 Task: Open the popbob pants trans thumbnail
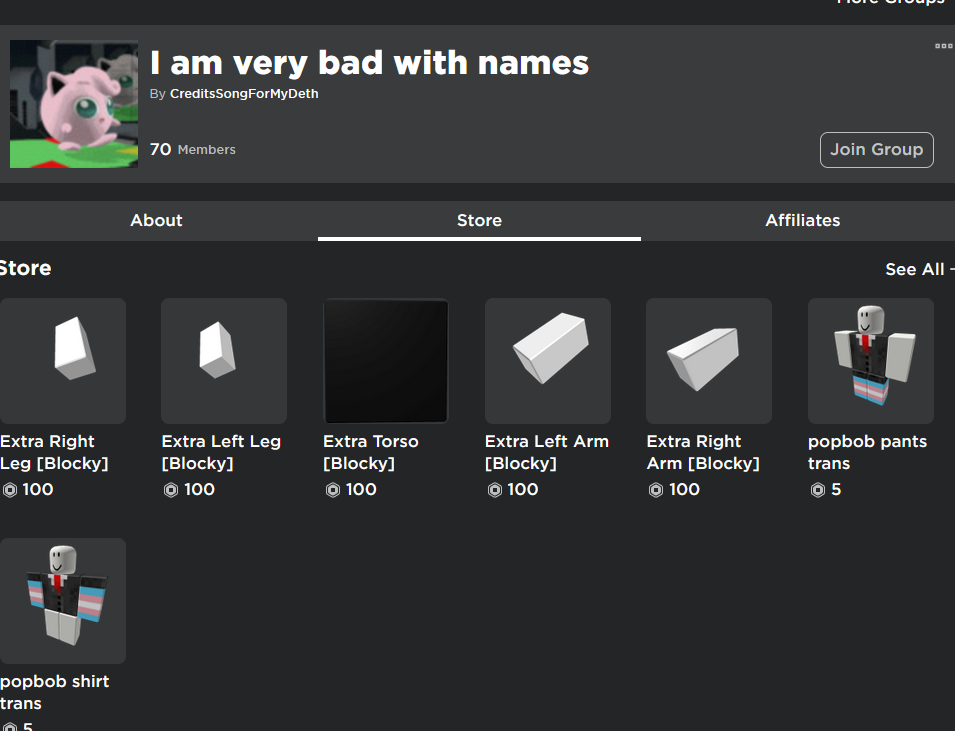[x=870, y=361]
